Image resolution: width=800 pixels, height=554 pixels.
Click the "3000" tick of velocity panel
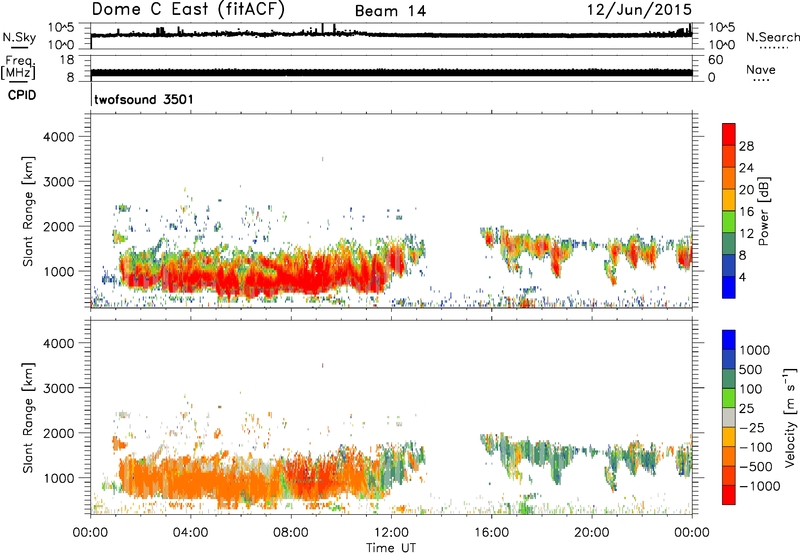pos(59,388)
